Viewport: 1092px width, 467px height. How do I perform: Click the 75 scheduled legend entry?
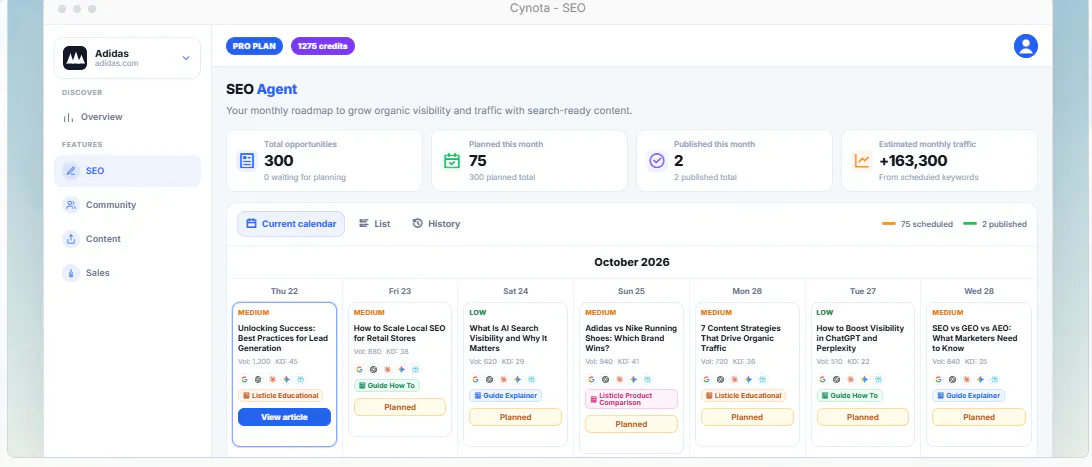(916, 224)
